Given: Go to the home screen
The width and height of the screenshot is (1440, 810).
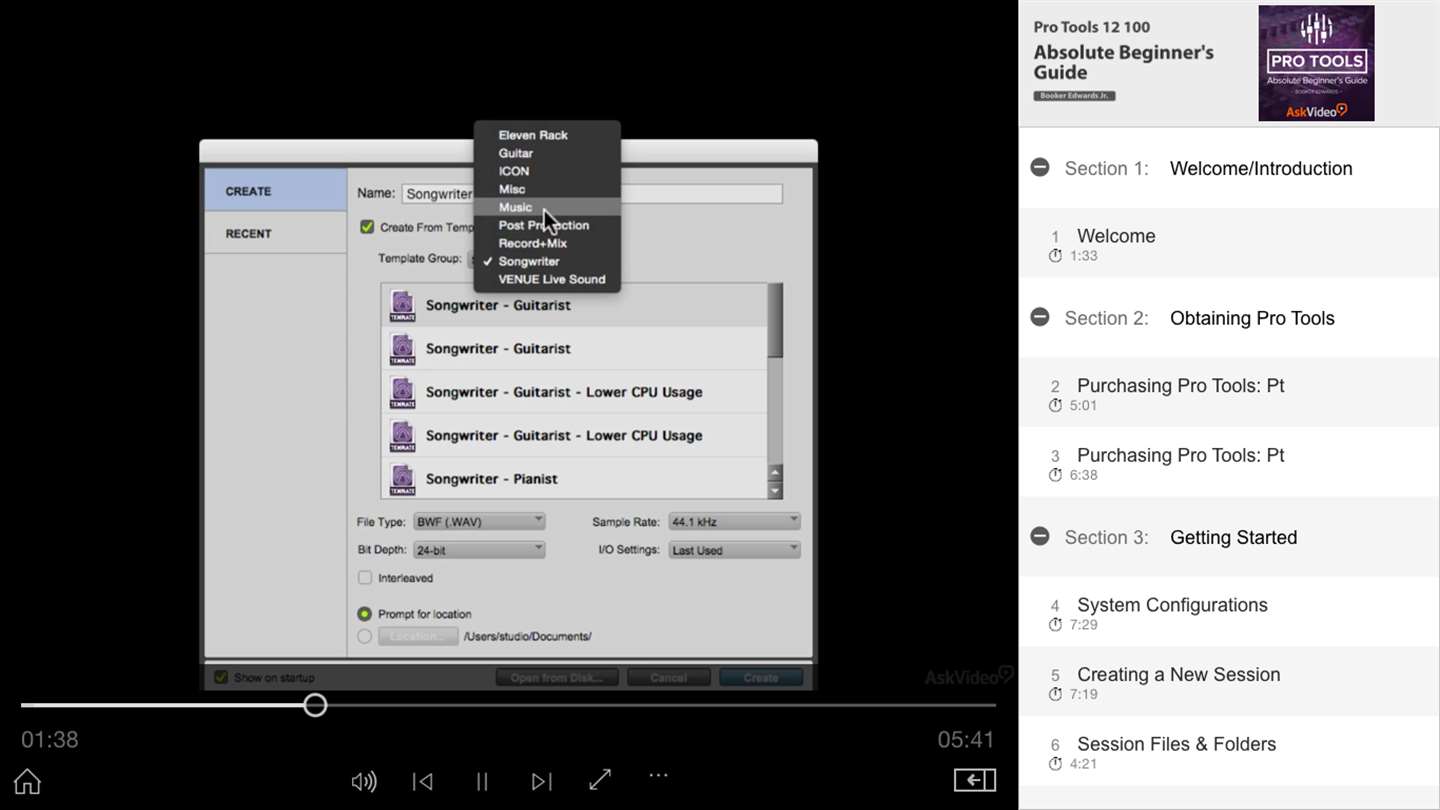Looking at the screenshot, I should click(x=27, y=781).
